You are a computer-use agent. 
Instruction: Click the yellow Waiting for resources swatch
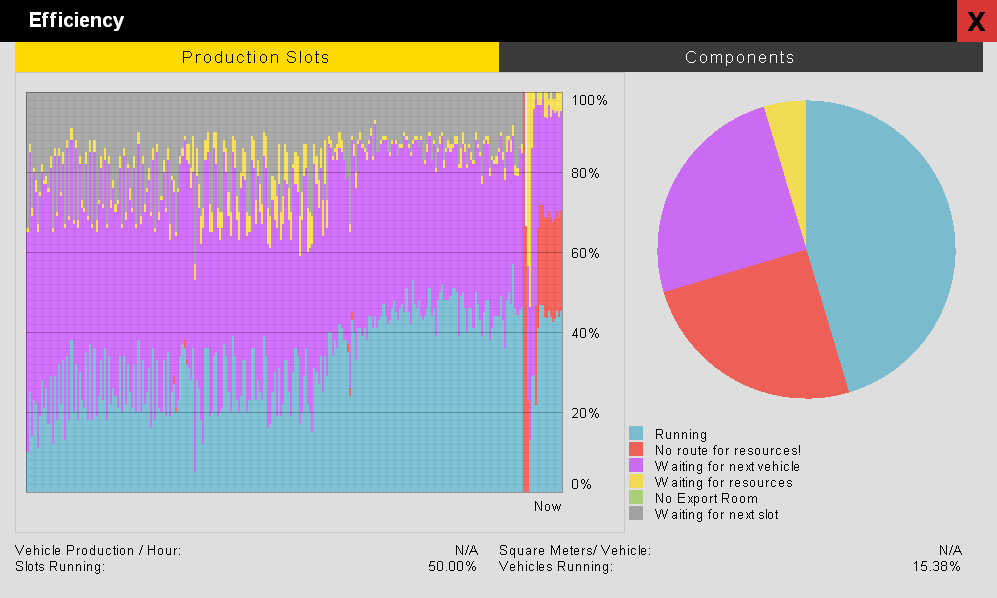point(636,482)
